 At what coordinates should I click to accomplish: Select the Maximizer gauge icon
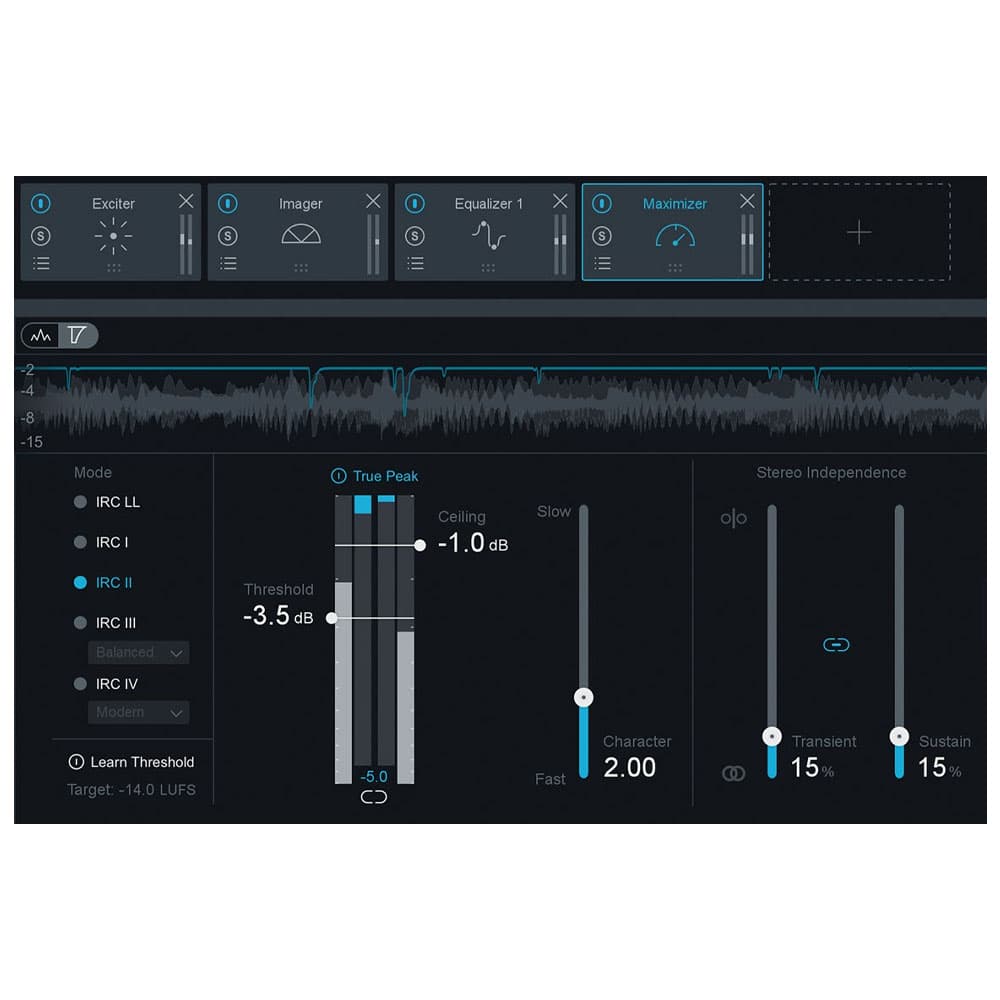click(675, 235)
